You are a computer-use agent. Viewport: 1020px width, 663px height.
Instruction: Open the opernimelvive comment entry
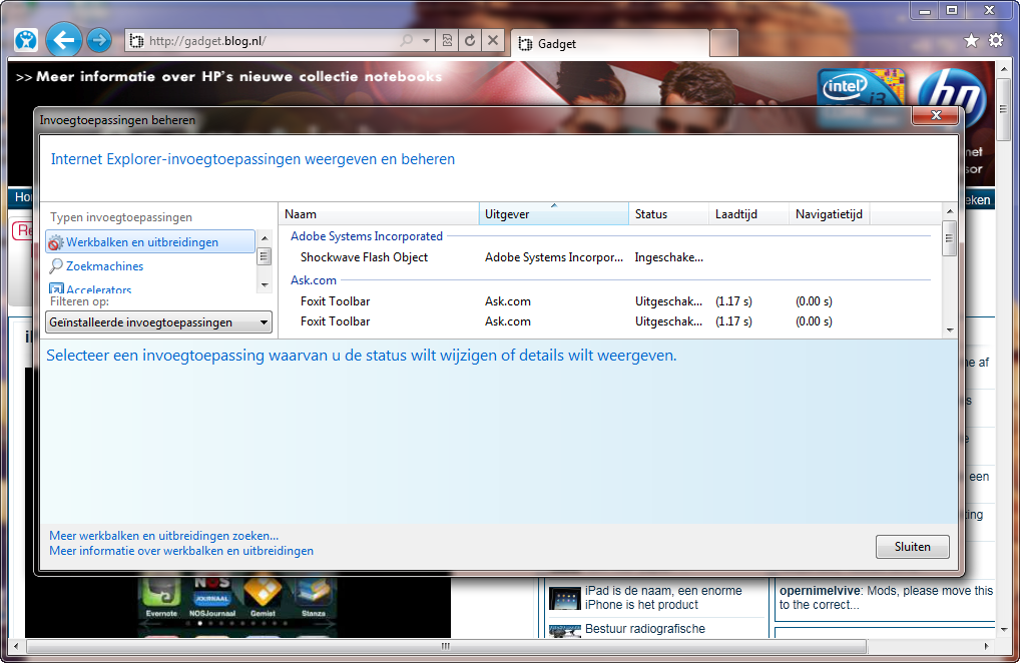click(886, 598)
